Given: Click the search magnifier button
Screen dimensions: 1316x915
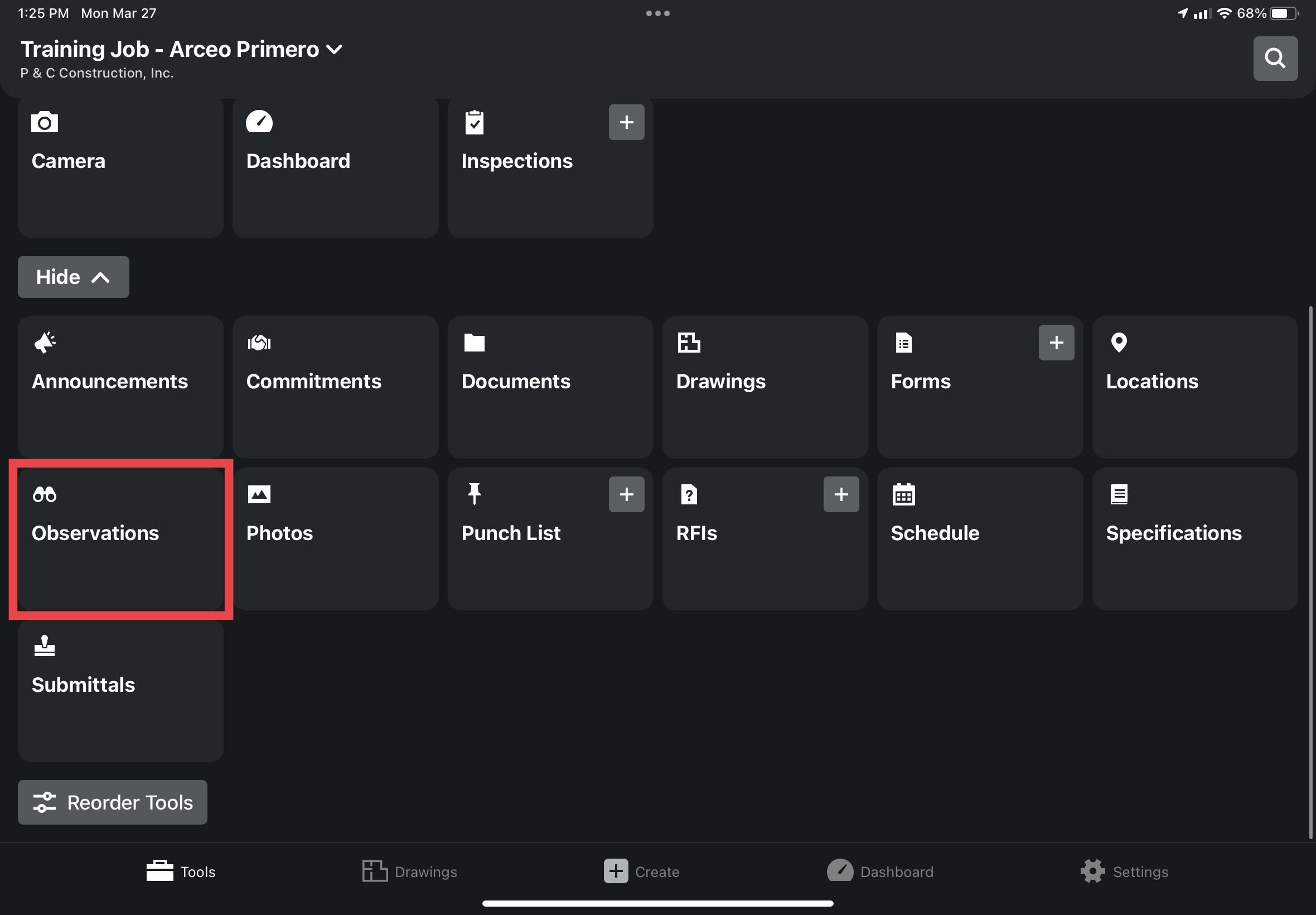Looking at the screenshot, I should pos(1275,59).
